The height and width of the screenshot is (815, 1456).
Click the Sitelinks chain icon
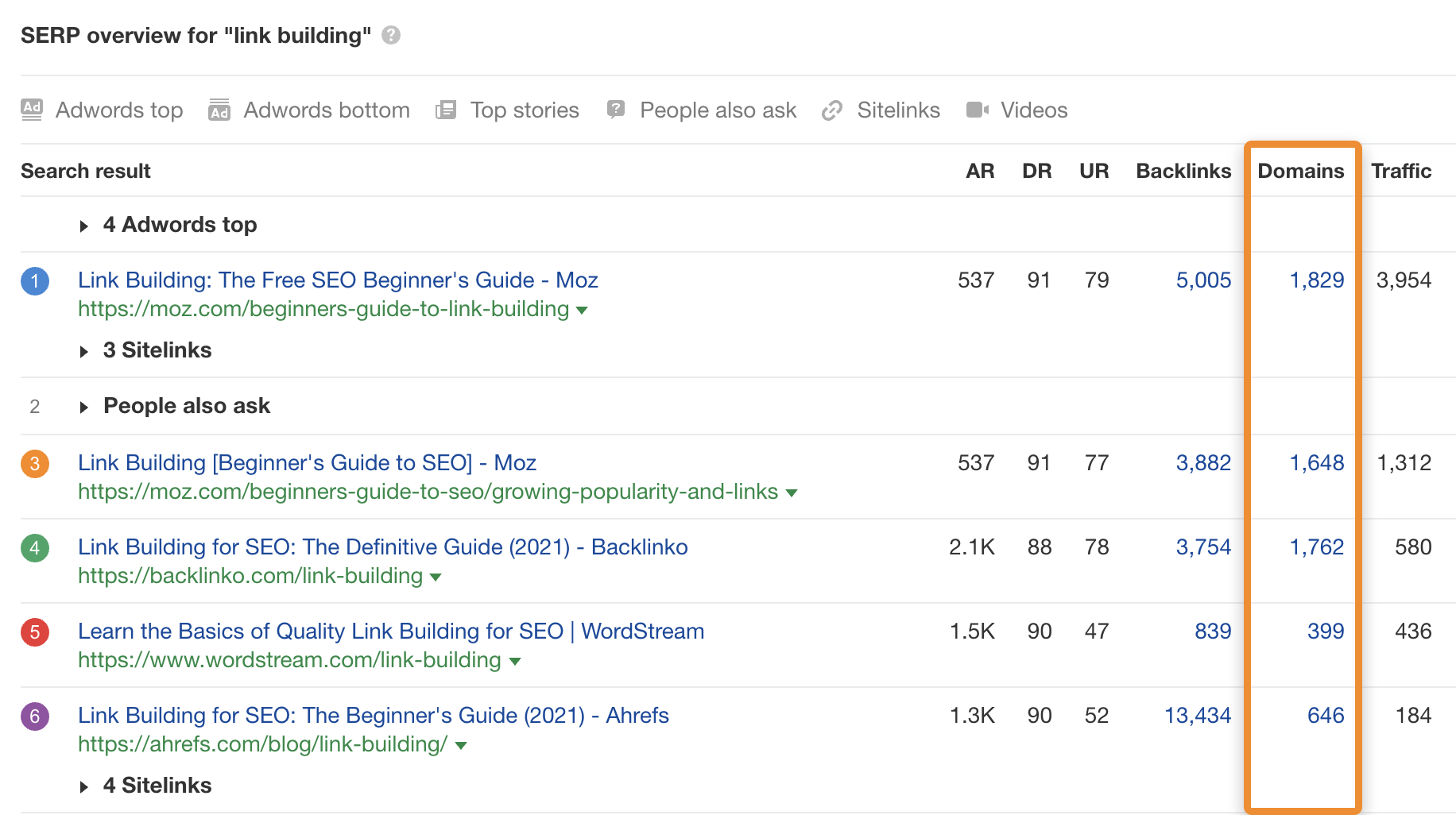[x=832, y=110]
